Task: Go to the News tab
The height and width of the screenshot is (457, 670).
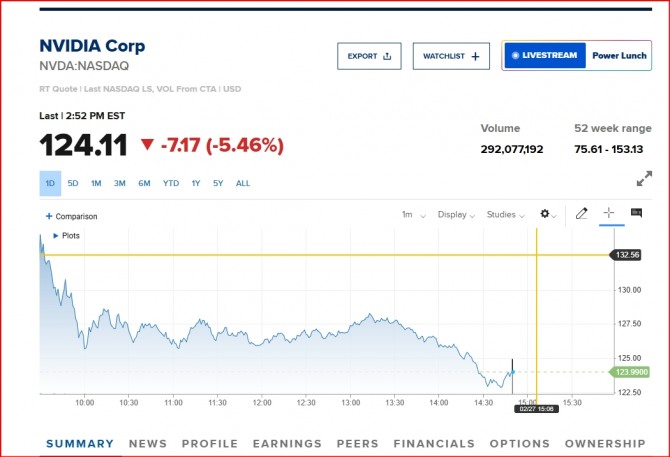Action: point(148,443)
